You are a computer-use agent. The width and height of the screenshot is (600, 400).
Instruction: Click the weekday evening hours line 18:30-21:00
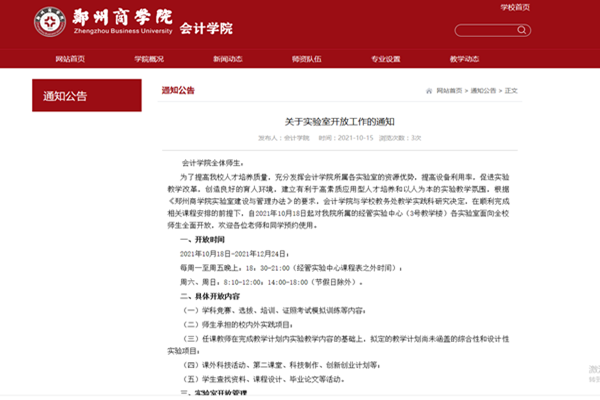tap(291, 268)
